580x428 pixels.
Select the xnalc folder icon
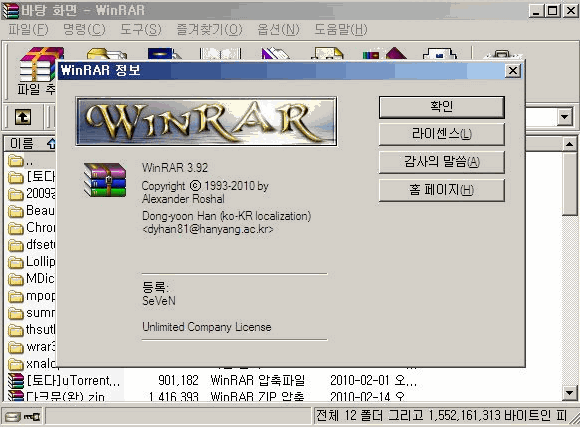16,364
